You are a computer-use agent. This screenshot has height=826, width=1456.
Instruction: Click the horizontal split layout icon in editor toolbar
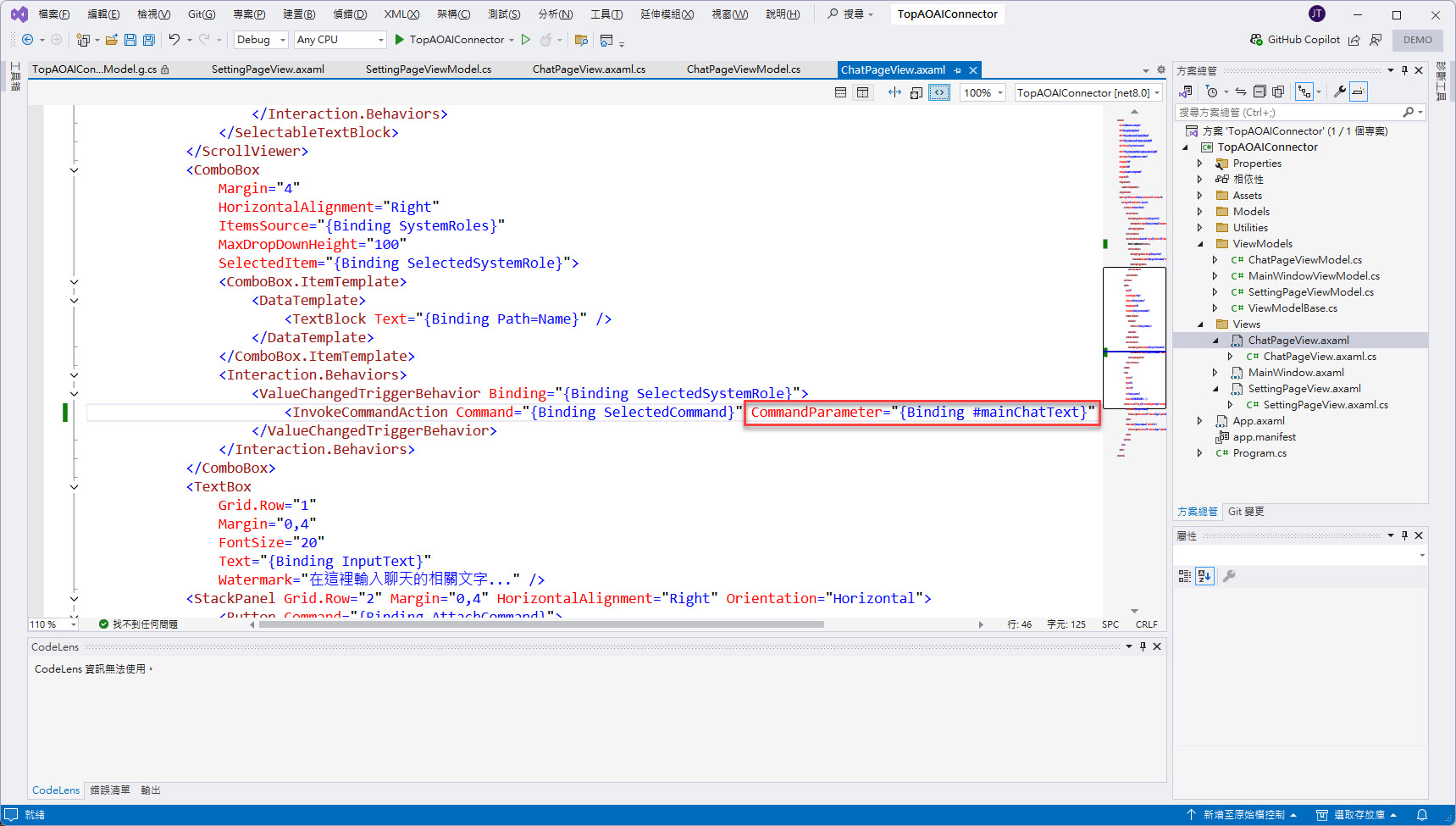tap(840, 92)
